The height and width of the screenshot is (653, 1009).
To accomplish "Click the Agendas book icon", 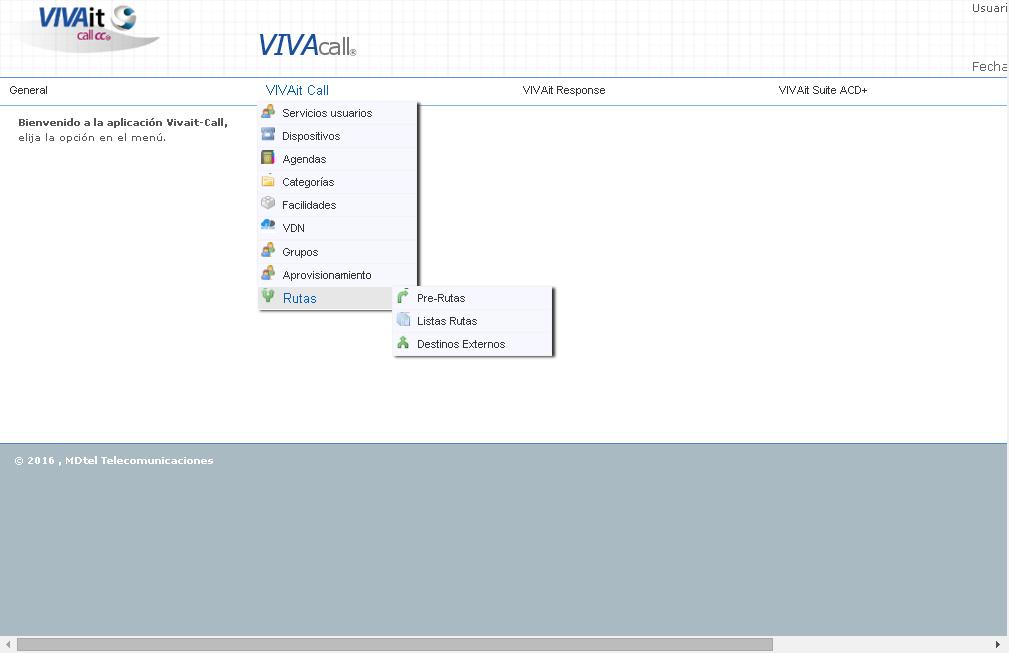I will pos(268,158).
